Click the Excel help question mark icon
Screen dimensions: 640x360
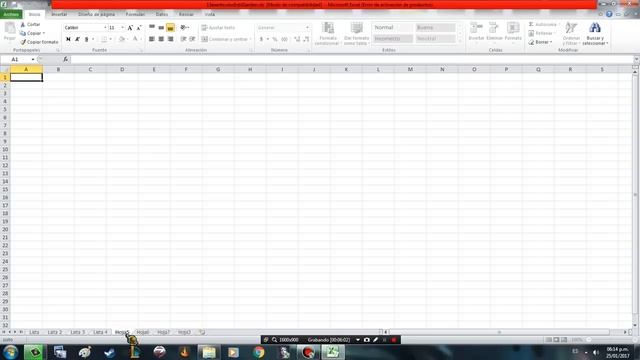point(609,14)
